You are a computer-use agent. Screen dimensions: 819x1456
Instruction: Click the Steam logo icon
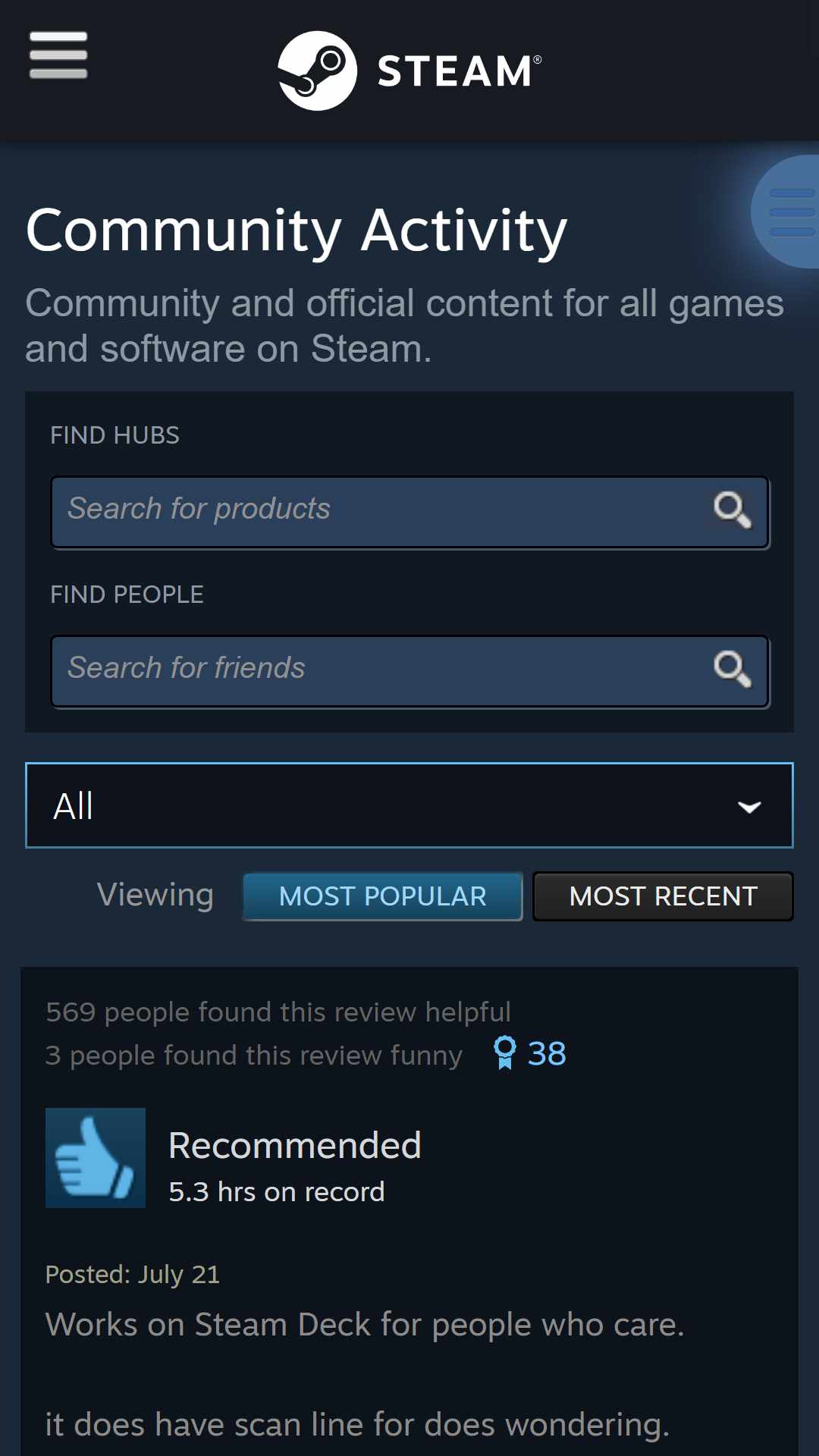coord(317,71)
